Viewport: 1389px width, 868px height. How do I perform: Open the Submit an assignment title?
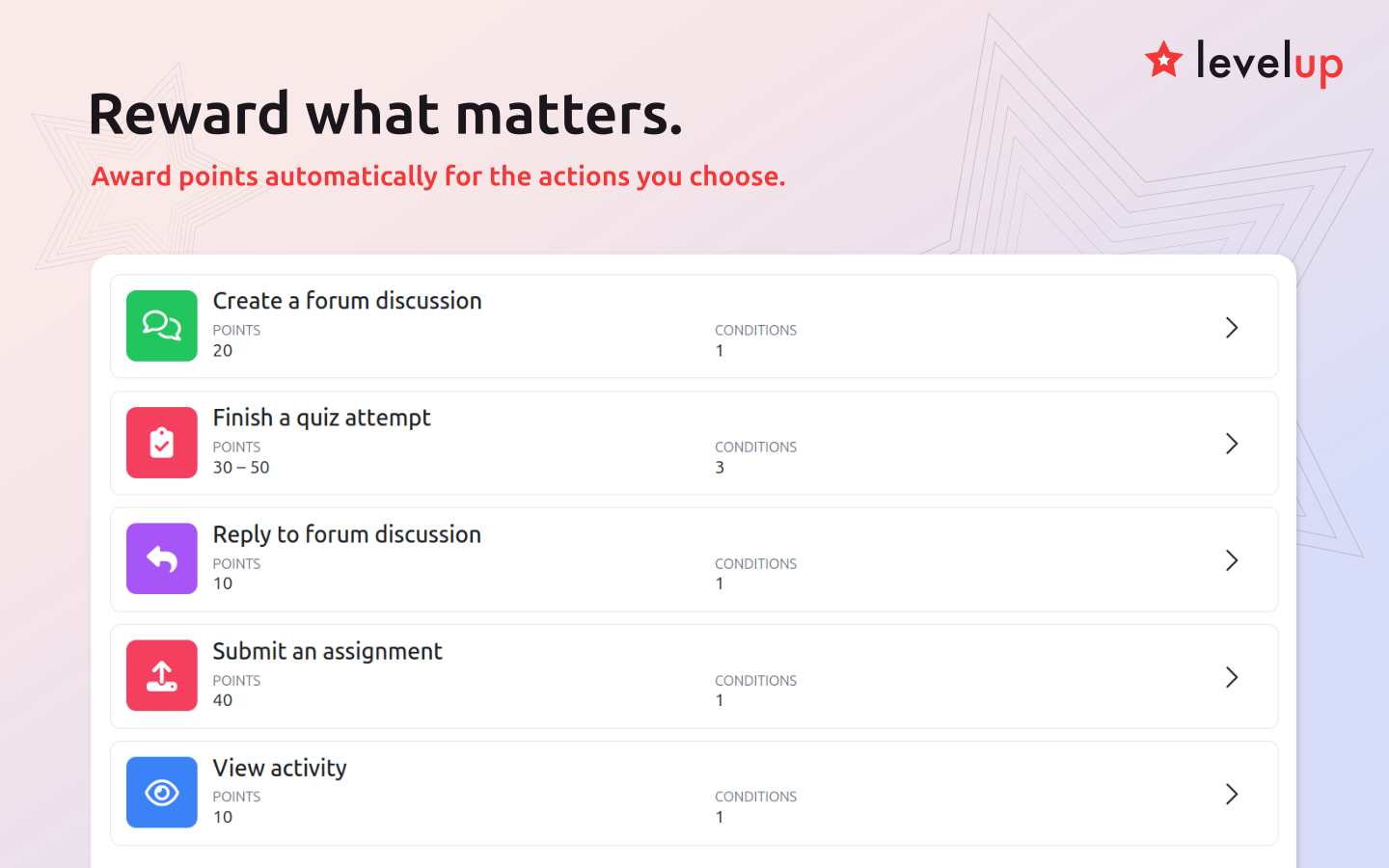point(327,651)
